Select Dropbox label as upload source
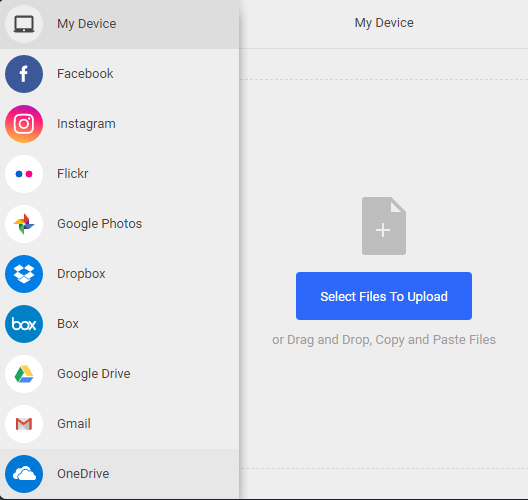The width and height of the screenshot is (528, 500). 81,274
